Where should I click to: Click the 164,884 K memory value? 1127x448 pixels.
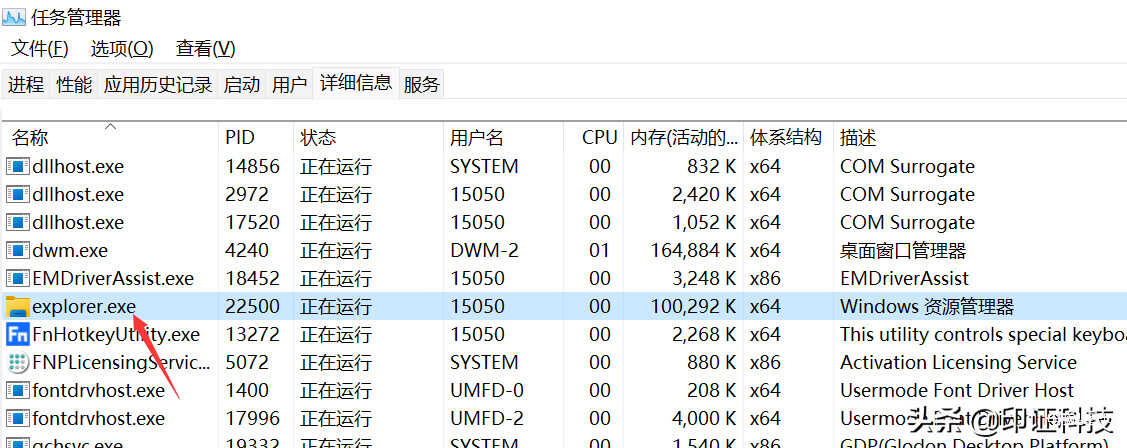693,251
